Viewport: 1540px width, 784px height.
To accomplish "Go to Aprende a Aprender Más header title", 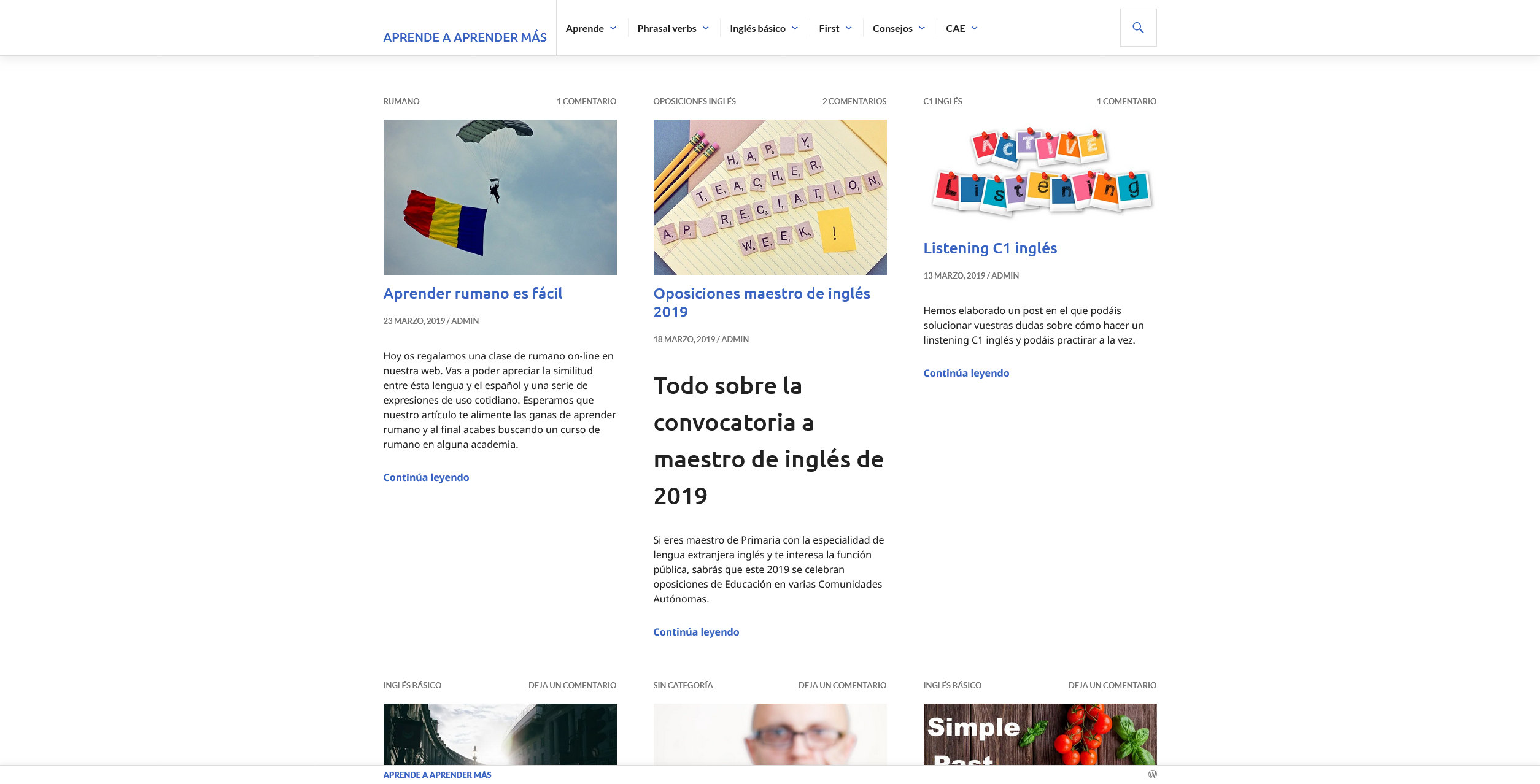I will pos(465,37).
